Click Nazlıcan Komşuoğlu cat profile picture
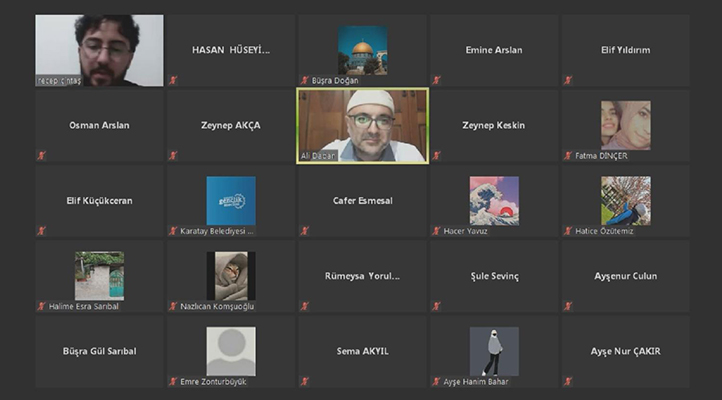 click(231, 276)
